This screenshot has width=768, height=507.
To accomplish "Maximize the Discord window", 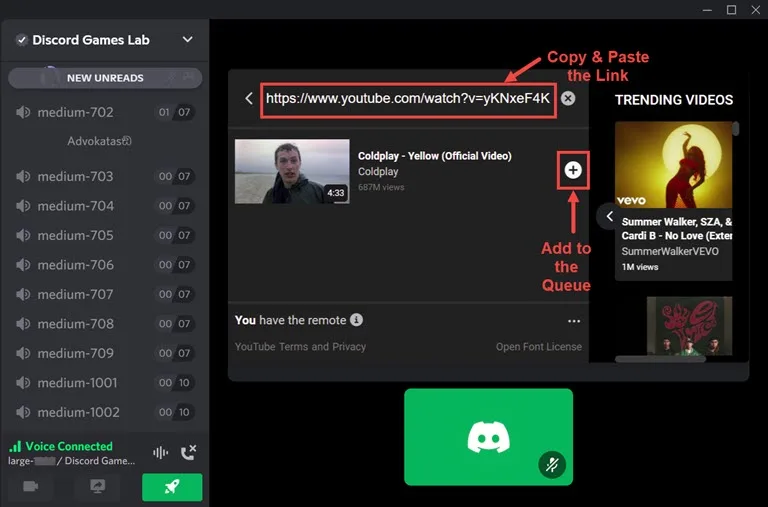I will (731, 10).
